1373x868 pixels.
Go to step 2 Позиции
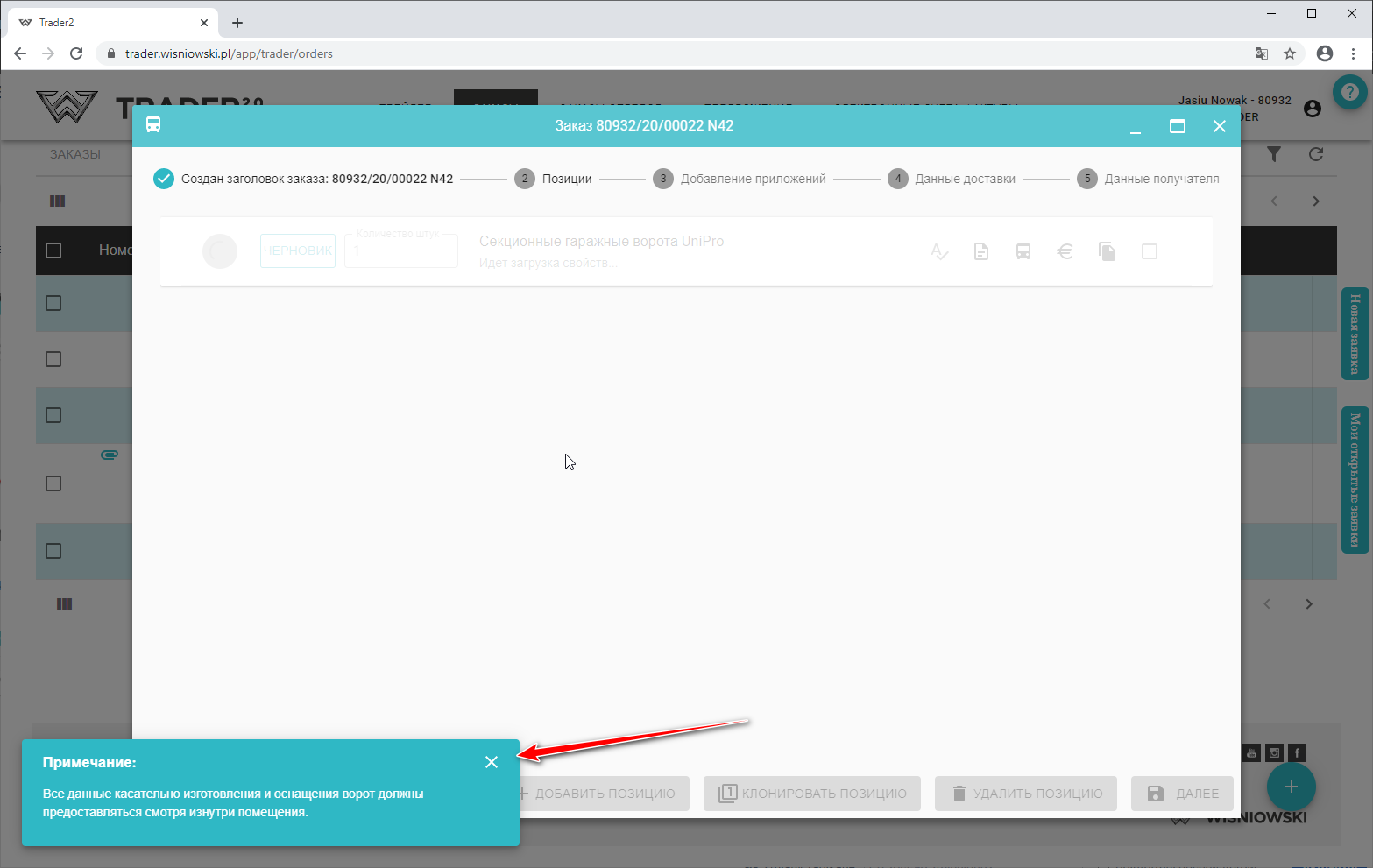(x=554, y=179)
